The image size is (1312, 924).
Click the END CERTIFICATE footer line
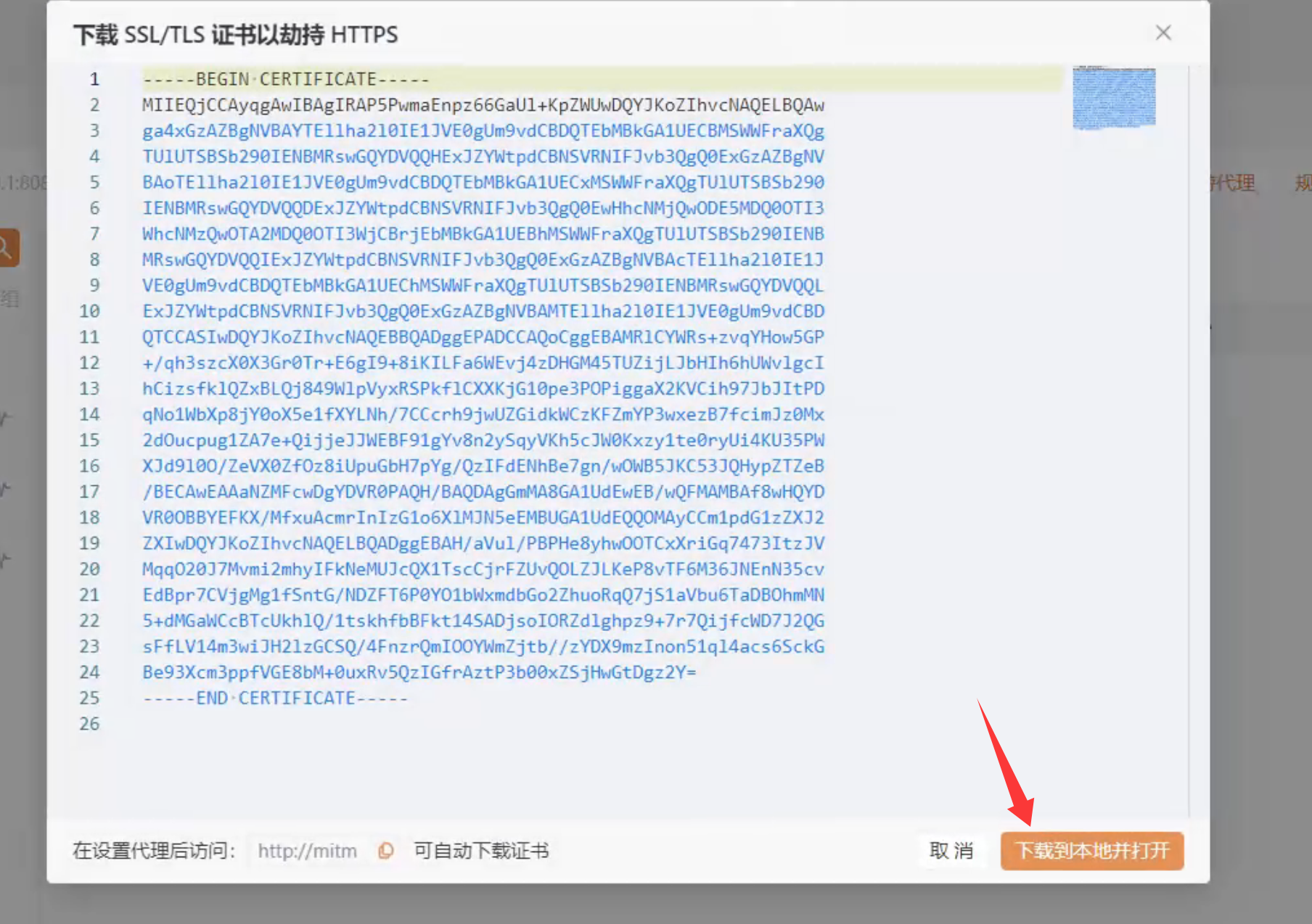click(x=276, y=698)
